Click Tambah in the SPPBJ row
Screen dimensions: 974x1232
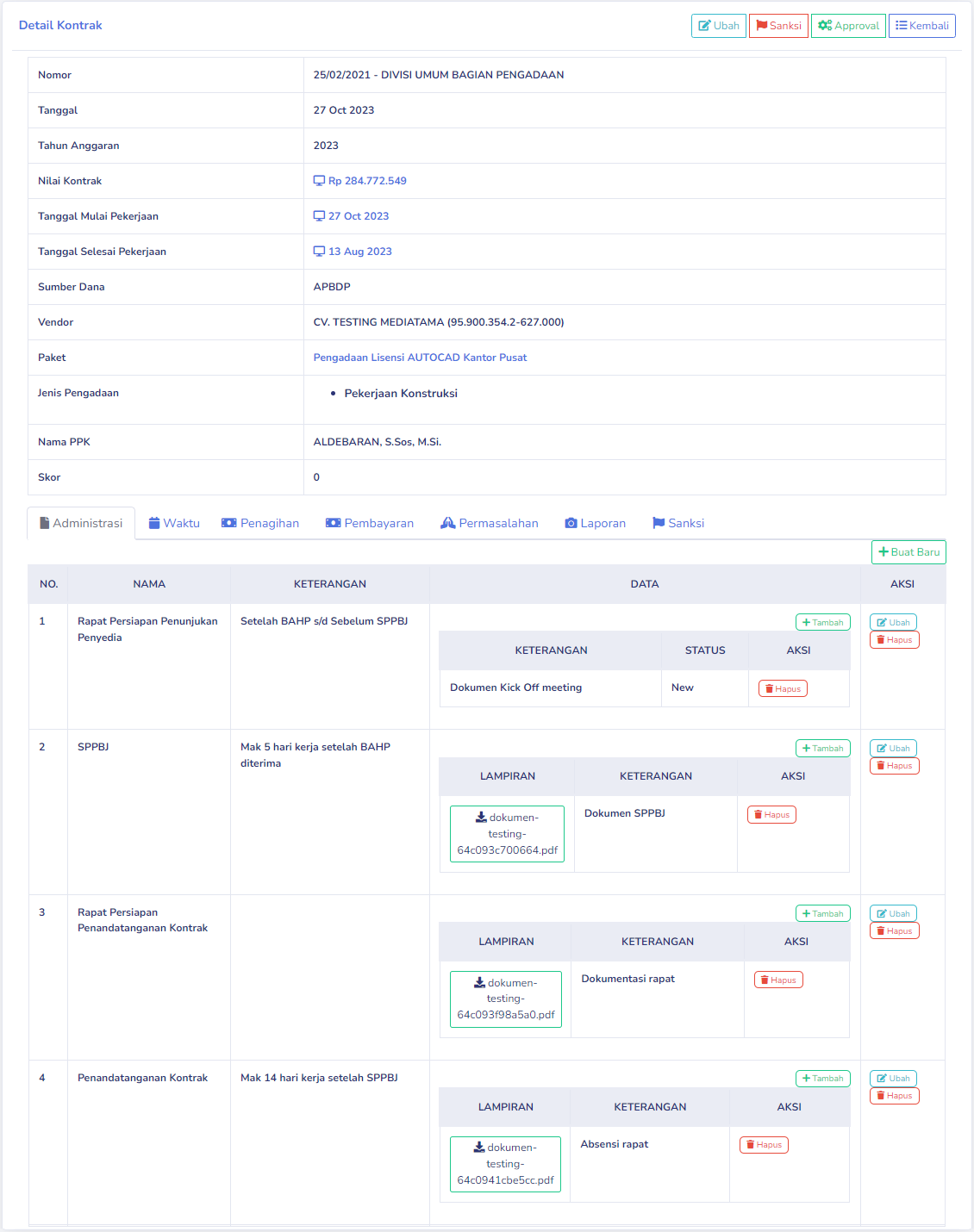tap(822, 749)
